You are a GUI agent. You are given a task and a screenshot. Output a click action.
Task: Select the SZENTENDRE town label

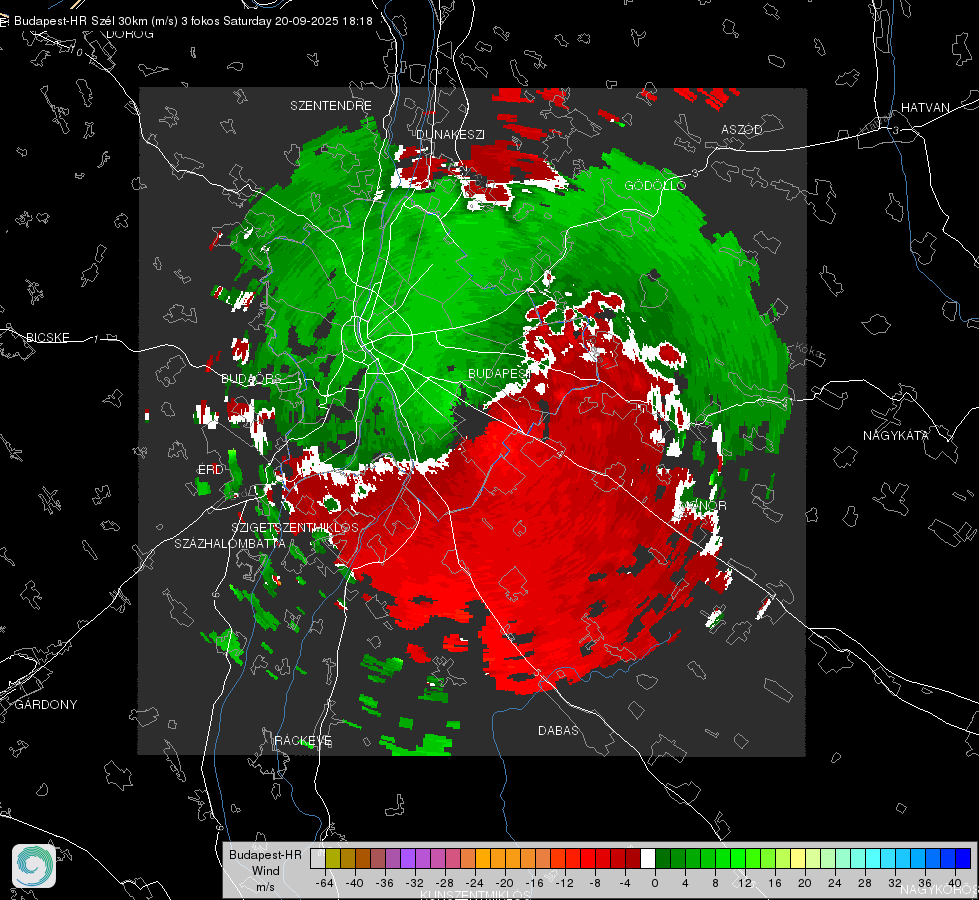coord(331,106)
